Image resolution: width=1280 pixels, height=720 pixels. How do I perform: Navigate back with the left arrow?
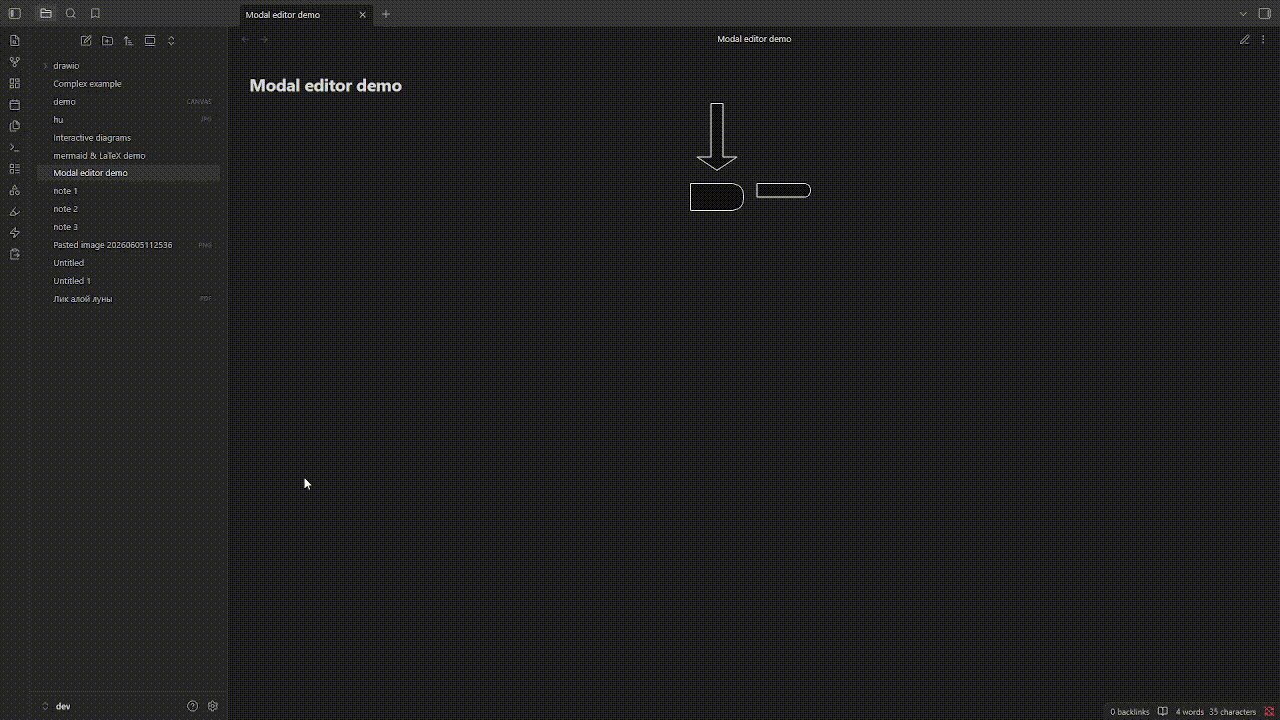[x=245, y=39]
